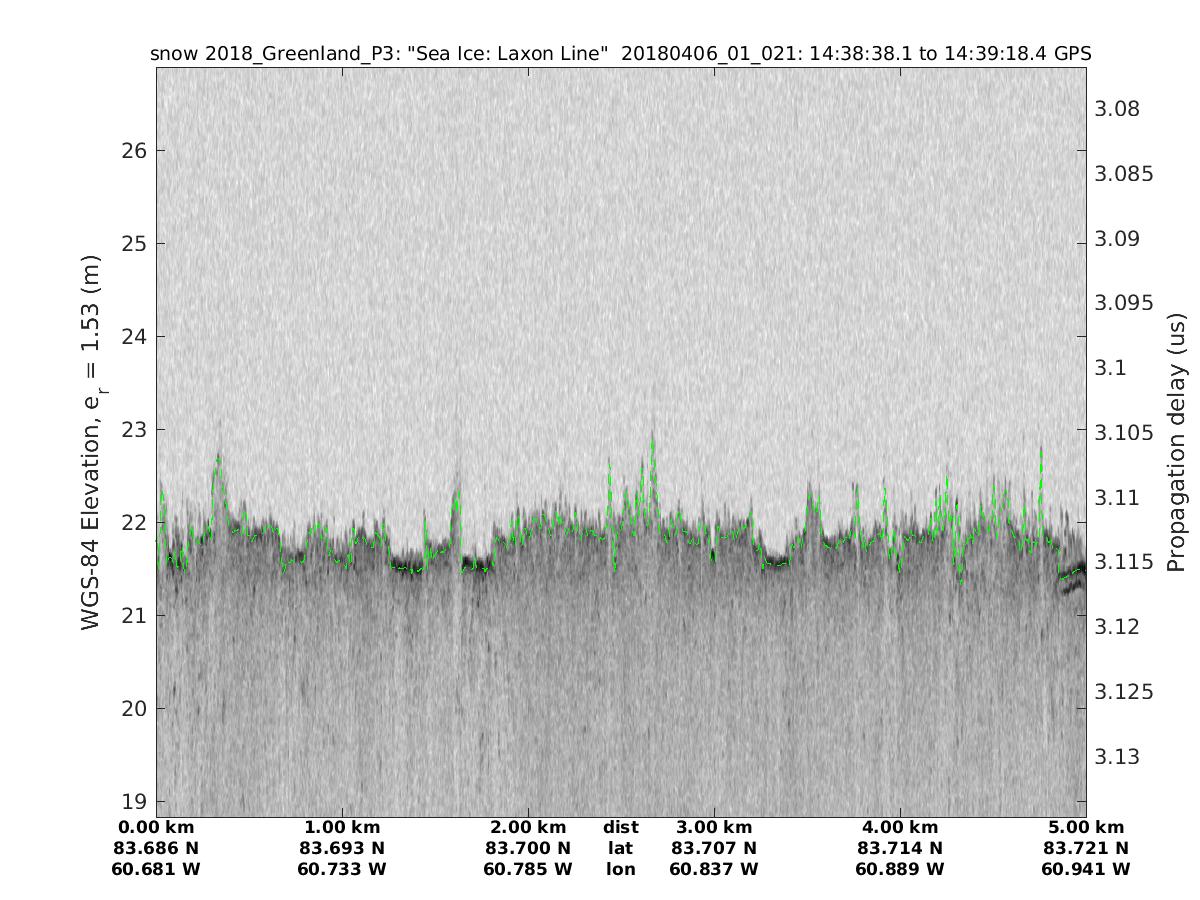Screen dimensions: 1200x900
Task: Click the 3.115 propagation delay tick label
Action: pos(1124,562)
